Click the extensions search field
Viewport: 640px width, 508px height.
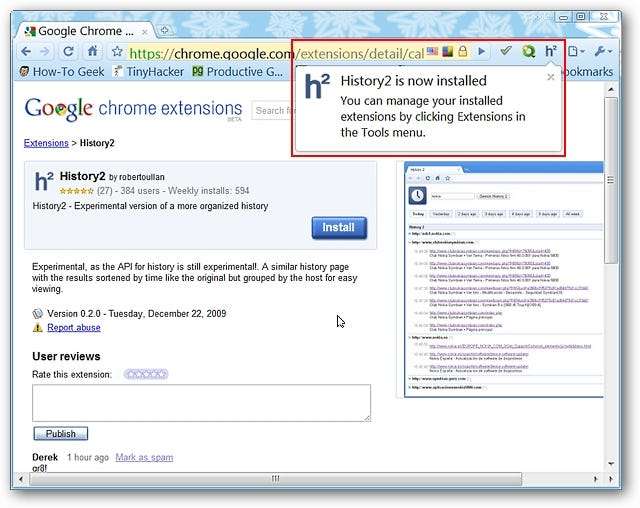(272, 110)
